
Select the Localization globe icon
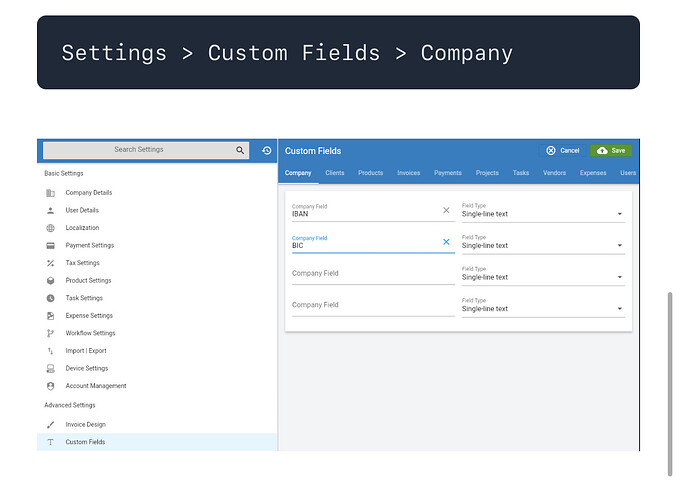[x=51, y=228]
